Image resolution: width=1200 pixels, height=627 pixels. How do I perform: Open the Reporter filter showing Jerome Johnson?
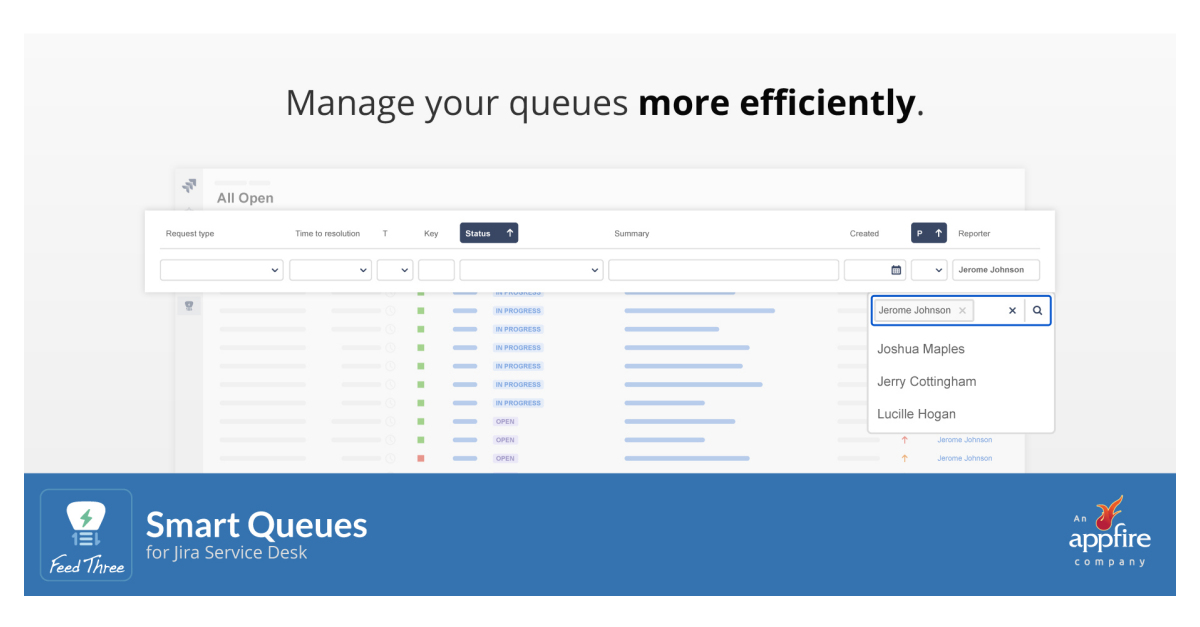(x=996, y=270)
